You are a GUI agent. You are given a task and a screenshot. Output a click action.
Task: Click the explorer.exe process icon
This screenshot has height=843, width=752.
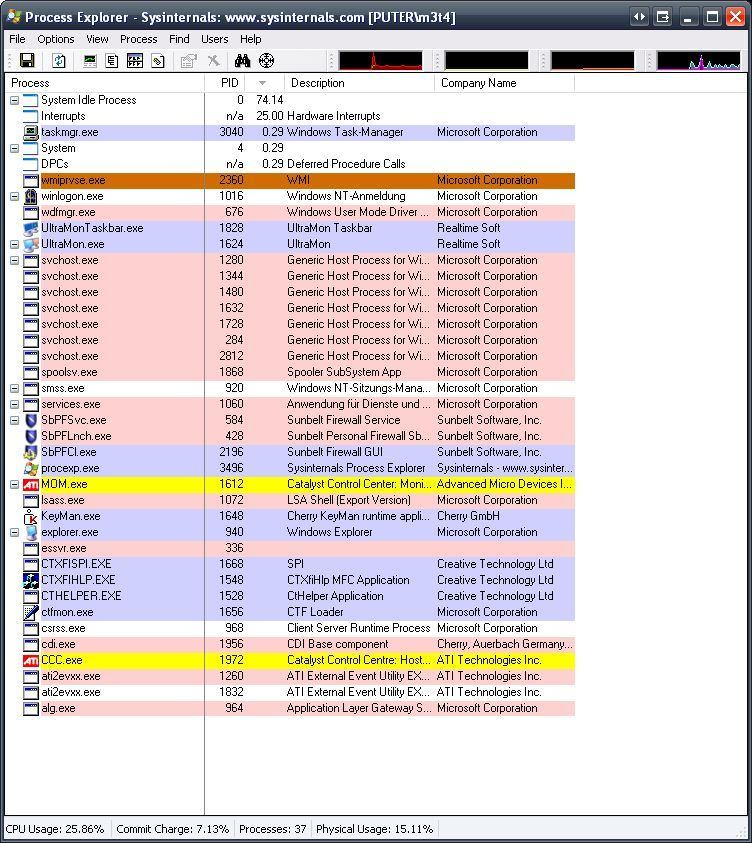pos(31,532)
